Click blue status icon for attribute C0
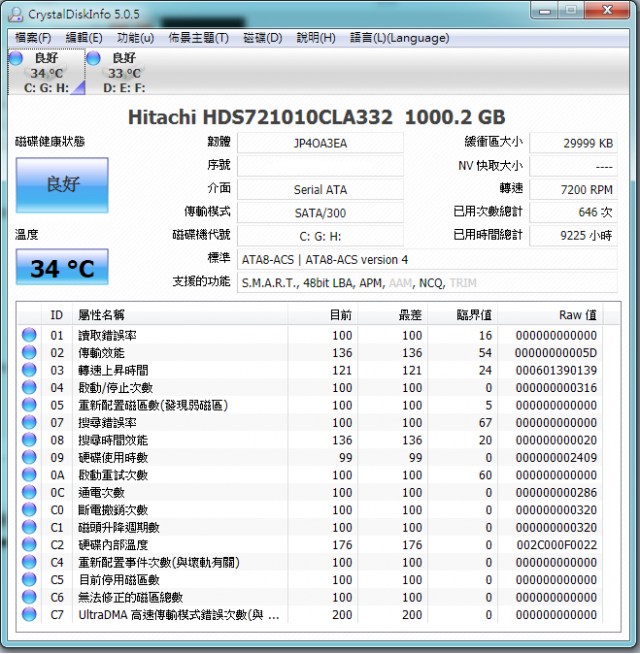The height and width of the screenshot is (654, 640). 29,510
